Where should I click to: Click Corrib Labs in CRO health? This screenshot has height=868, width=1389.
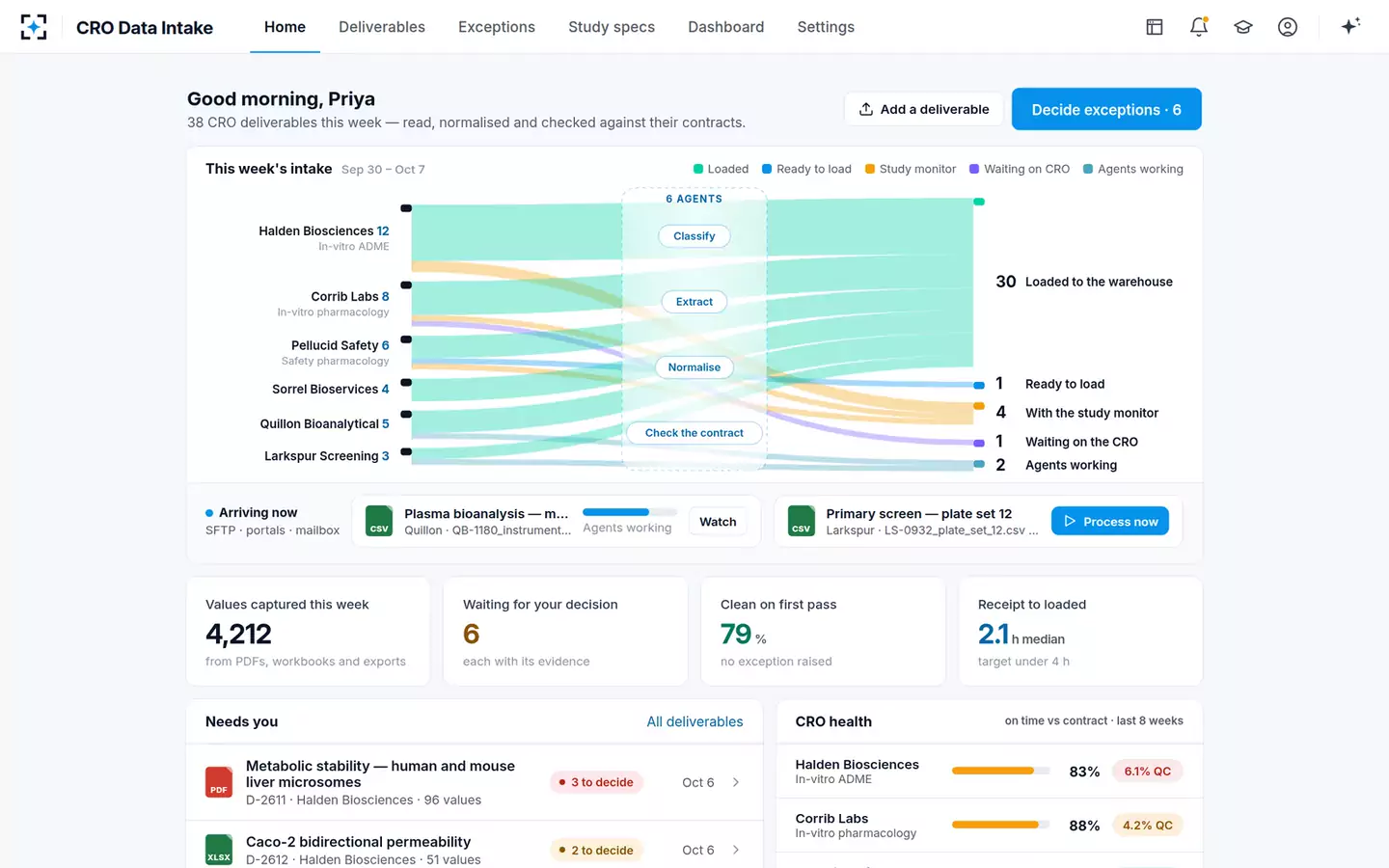[x=831, y=819]
